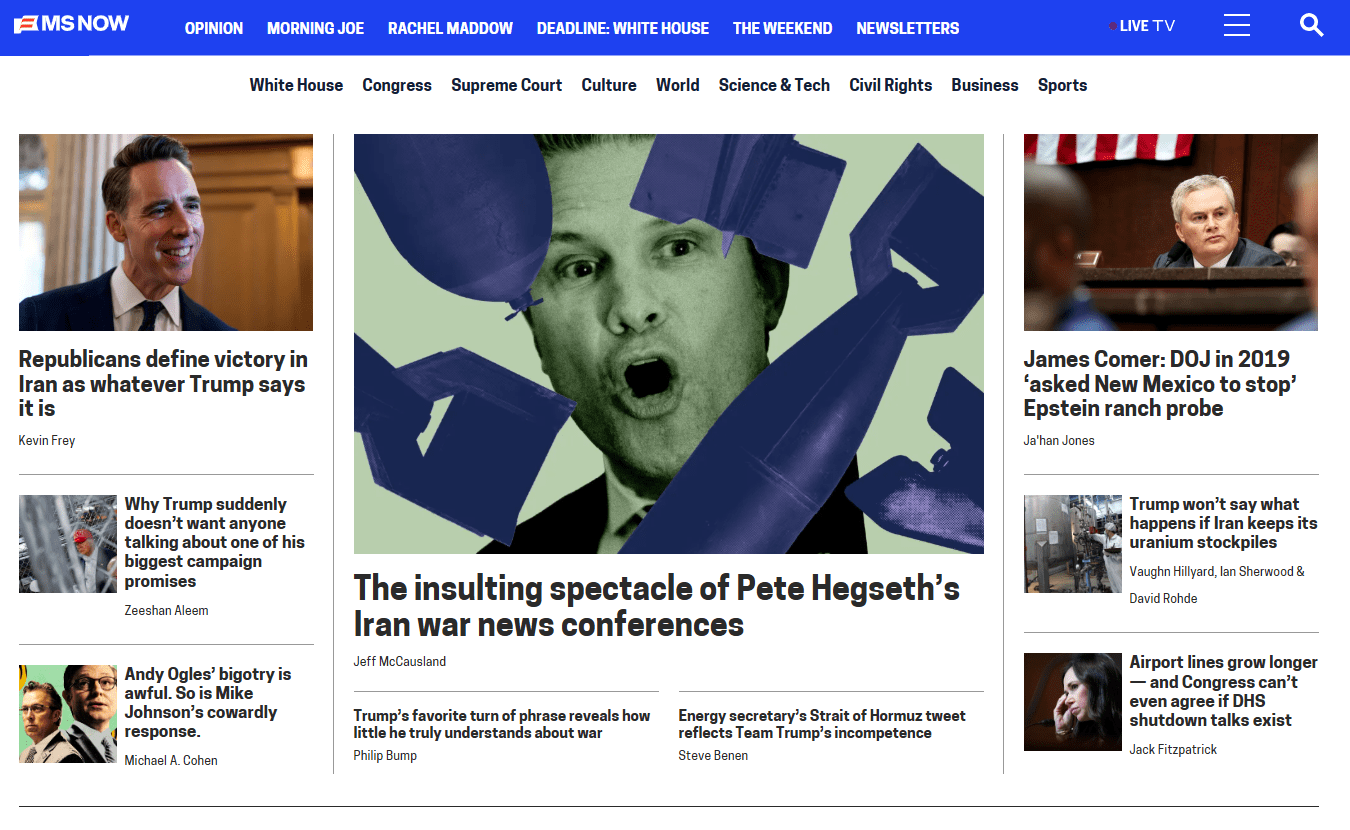Image resolution: width=1350 pixels, height=830 pixels.
Task: Open Deadline: White House page
Action: [x=623, y=28]
